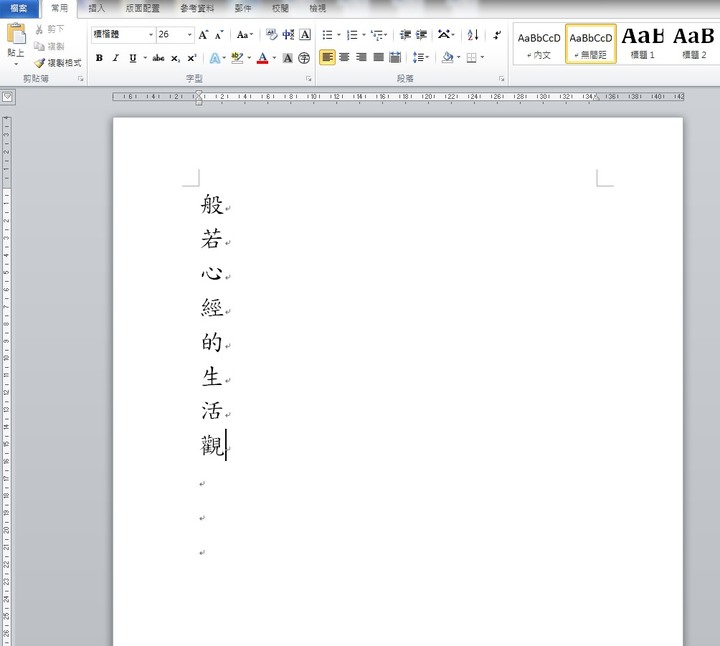Click the Decrease Indent icon
The height and width of the screenshot is (646, 720).
coord(405,35)
